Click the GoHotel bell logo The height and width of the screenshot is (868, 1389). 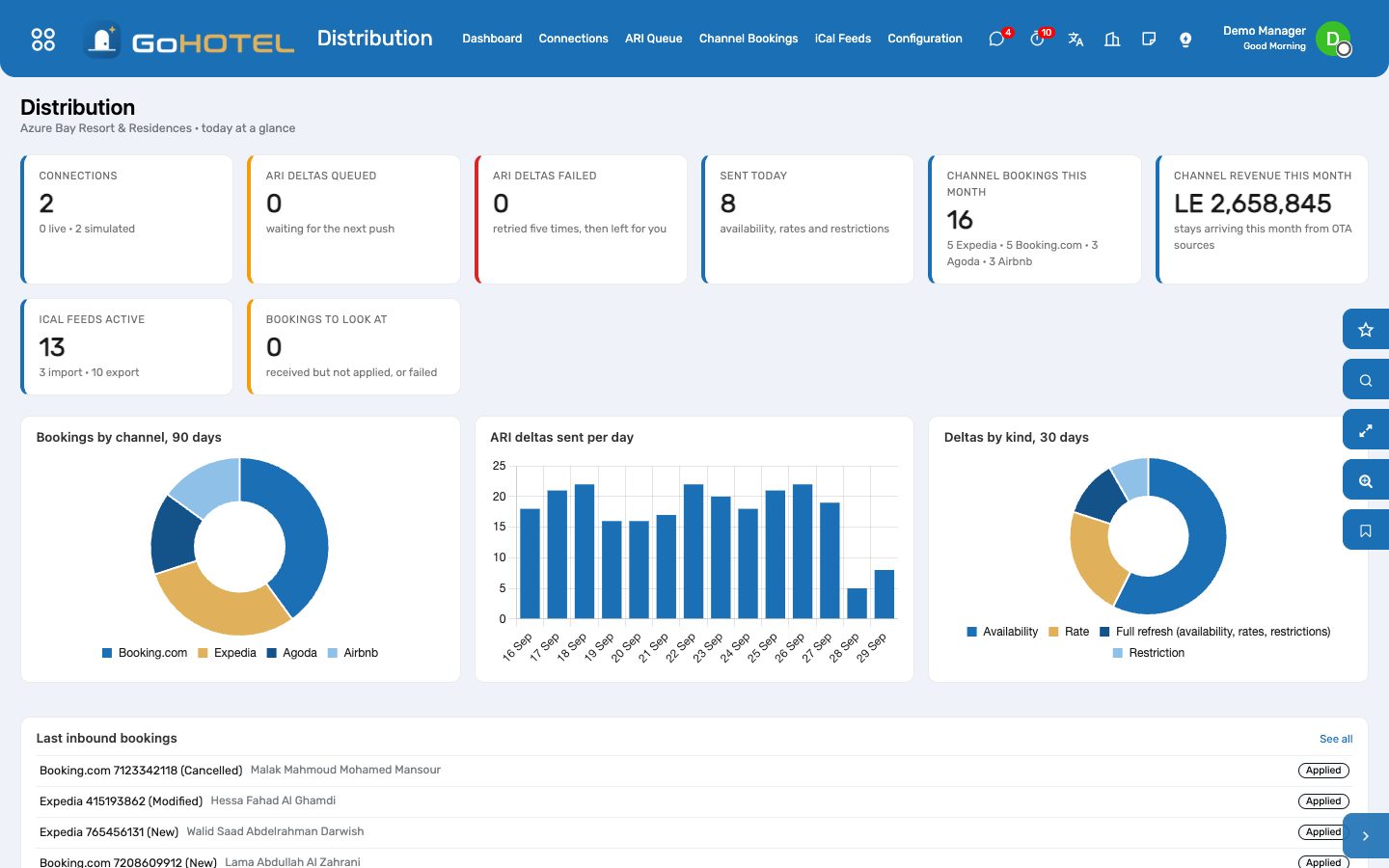pyautogui.click(x=102, y=40)
